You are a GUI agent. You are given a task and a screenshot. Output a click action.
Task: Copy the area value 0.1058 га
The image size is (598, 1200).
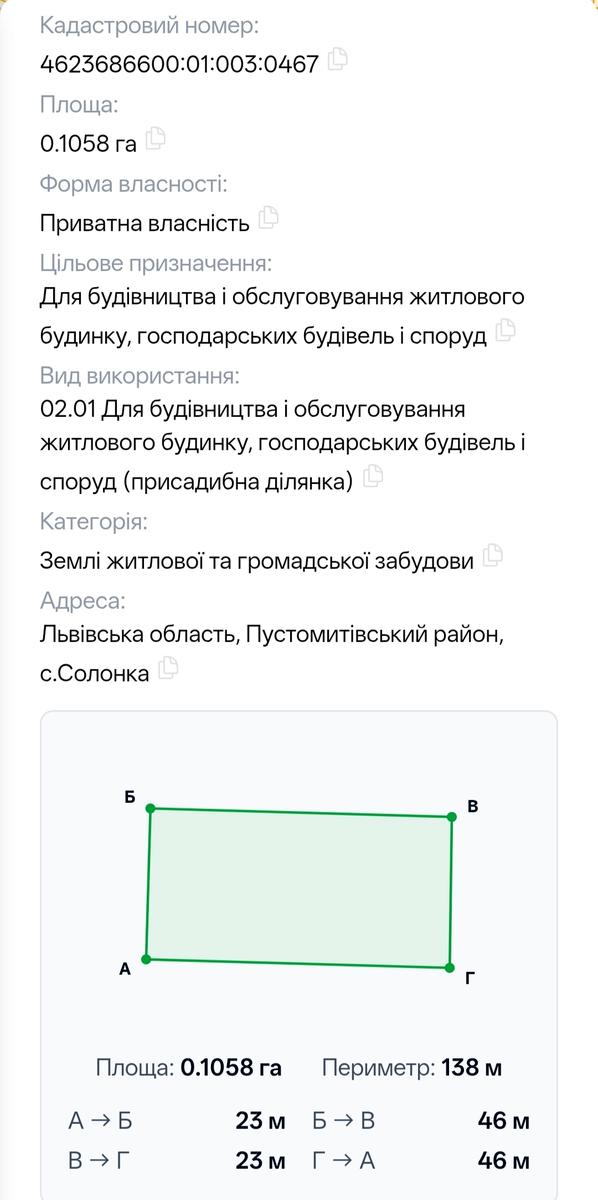[155, 140]
